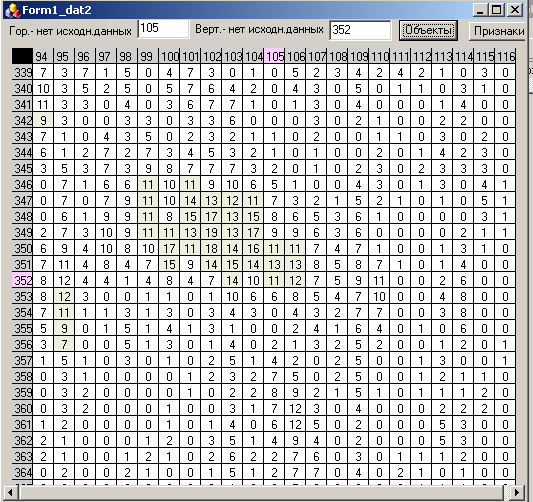The image size is (533, 502).
Task: Click the black top-left corner grid cell
Action: pos(22,56)
